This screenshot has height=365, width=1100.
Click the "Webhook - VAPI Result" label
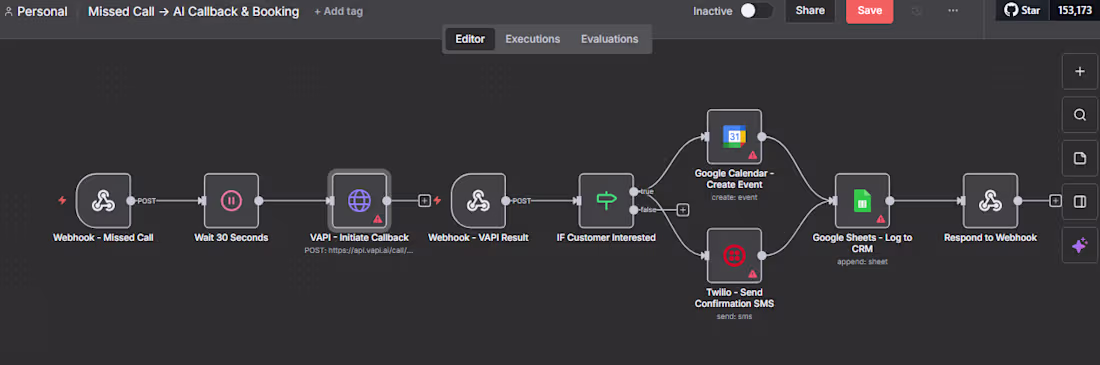[x=478, y=238]
